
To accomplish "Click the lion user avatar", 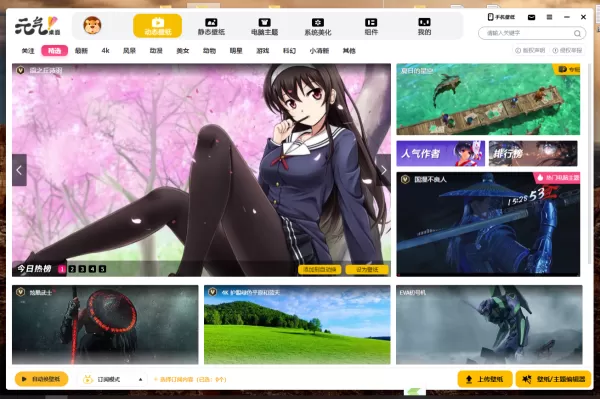I will pos(92,26).
